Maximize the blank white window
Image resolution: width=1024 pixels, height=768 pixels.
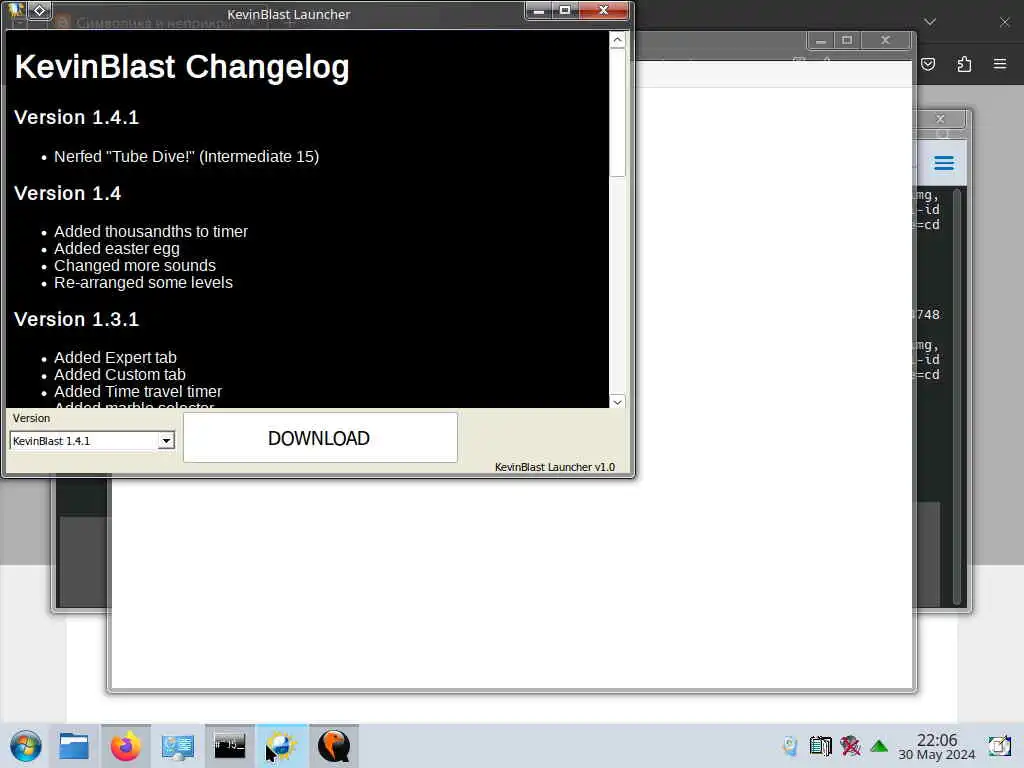pos(847,40)
